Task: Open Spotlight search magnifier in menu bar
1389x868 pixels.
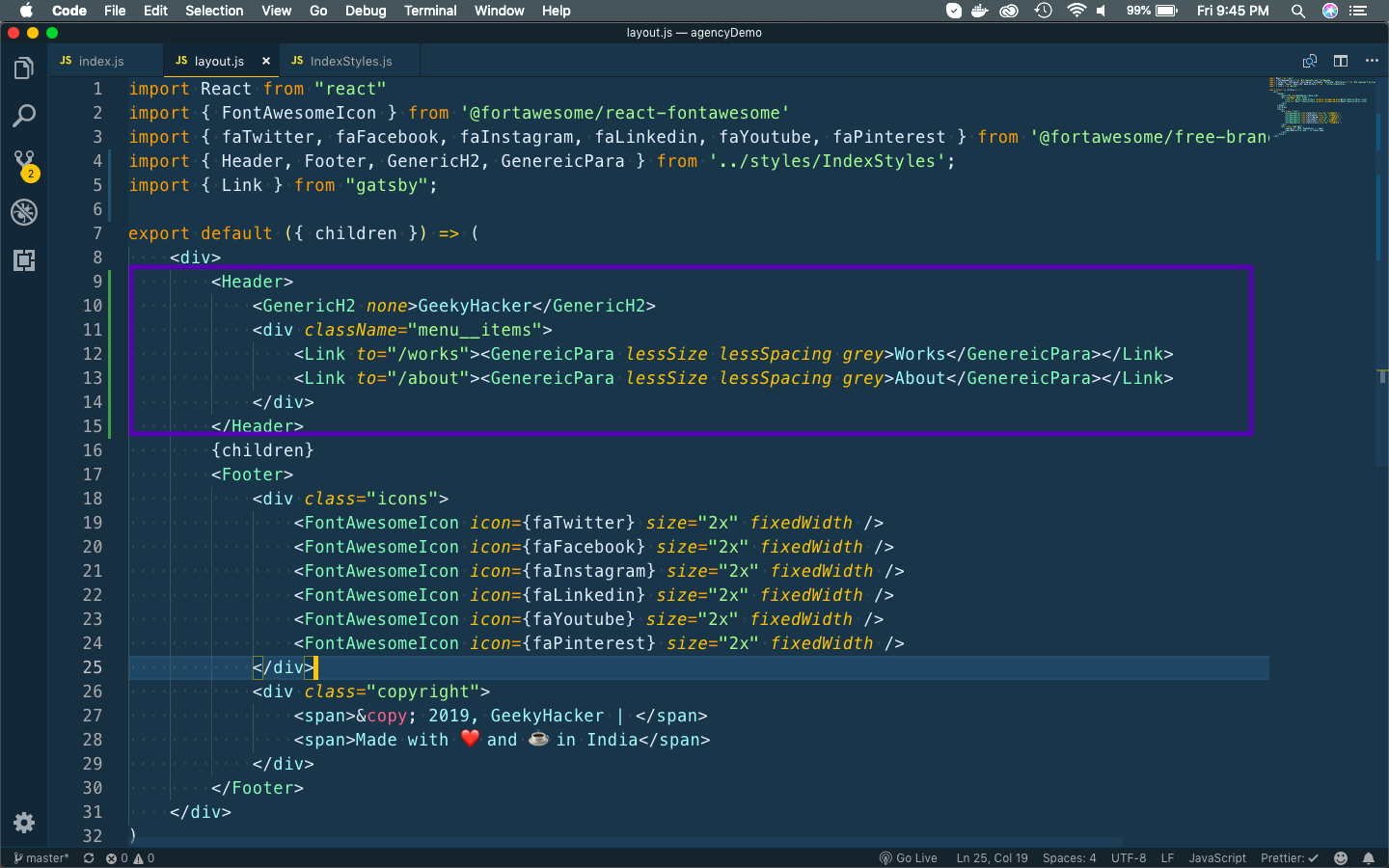Action: point(1298,11)
